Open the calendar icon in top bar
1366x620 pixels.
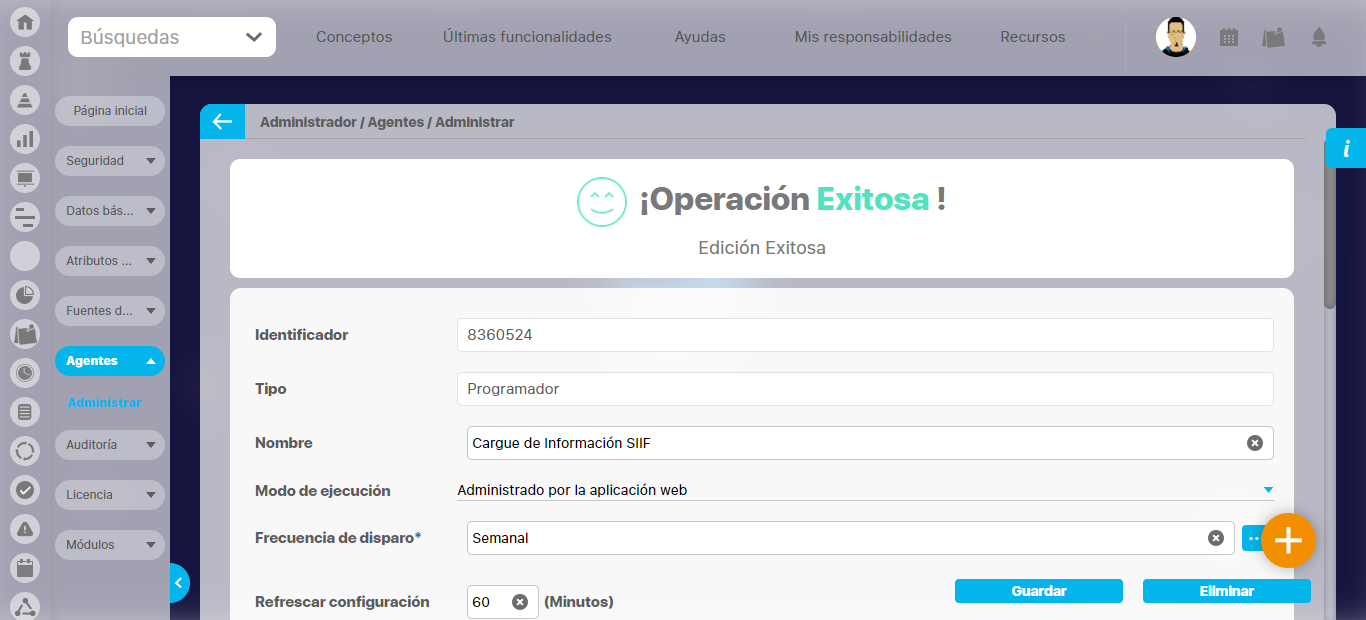tap(1229, 38)
